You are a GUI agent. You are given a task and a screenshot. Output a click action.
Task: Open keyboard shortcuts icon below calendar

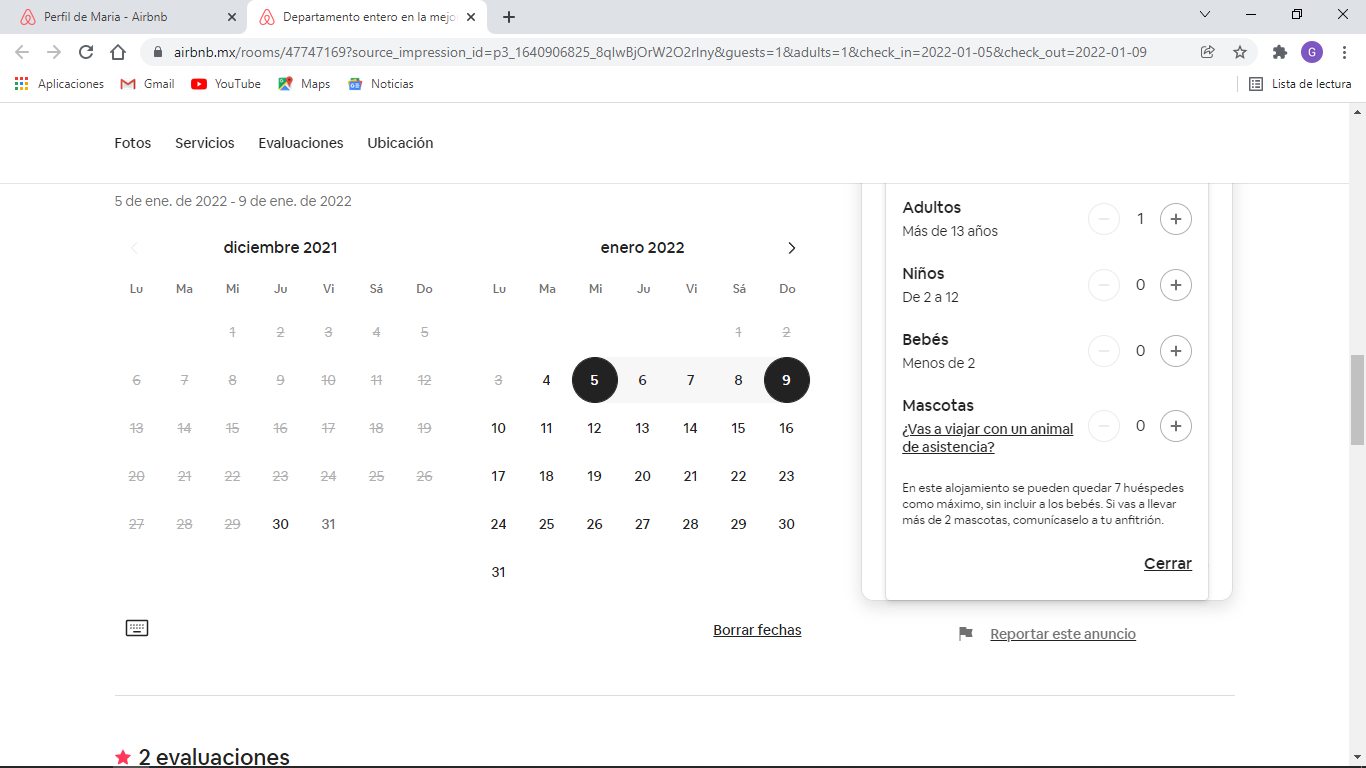[x=137, y=628]
